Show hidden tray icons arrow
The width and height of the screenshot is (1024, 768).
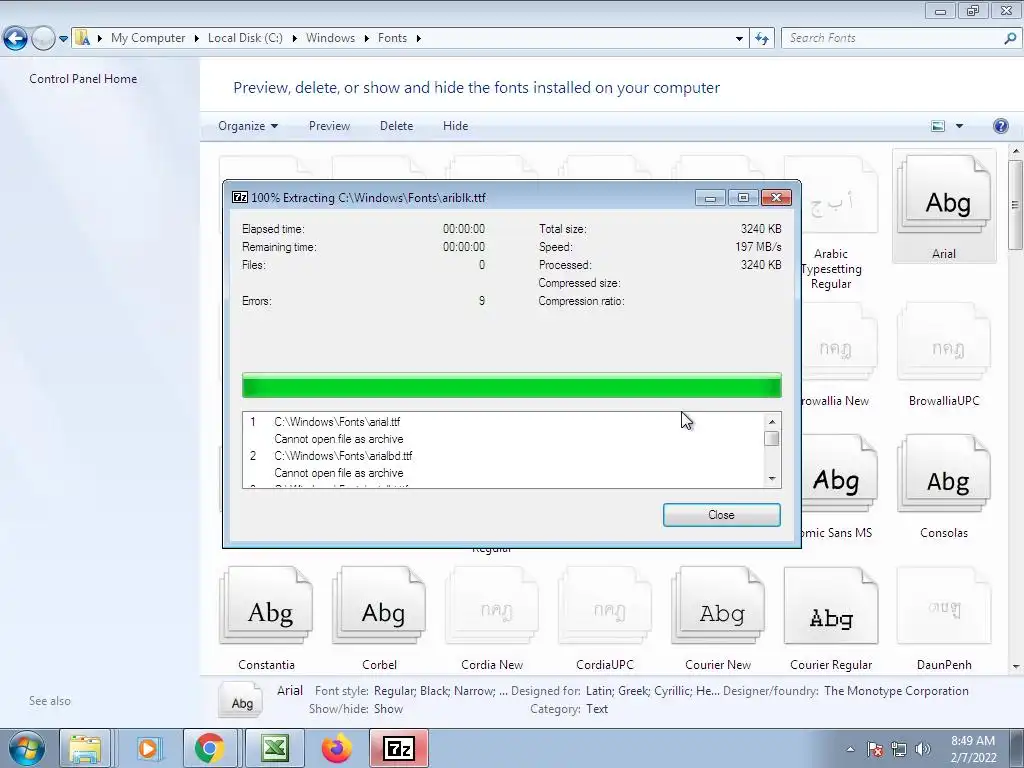point(850,749)
